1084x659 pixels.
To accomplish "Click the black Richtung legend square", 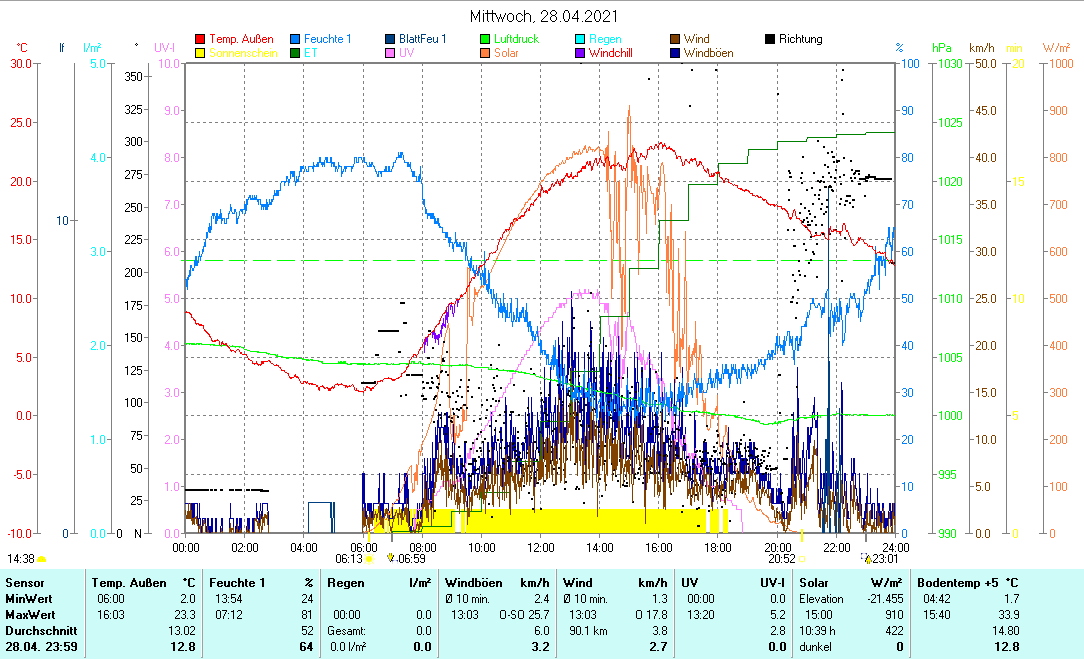I will pyautogui.click(x=770, y=39).
